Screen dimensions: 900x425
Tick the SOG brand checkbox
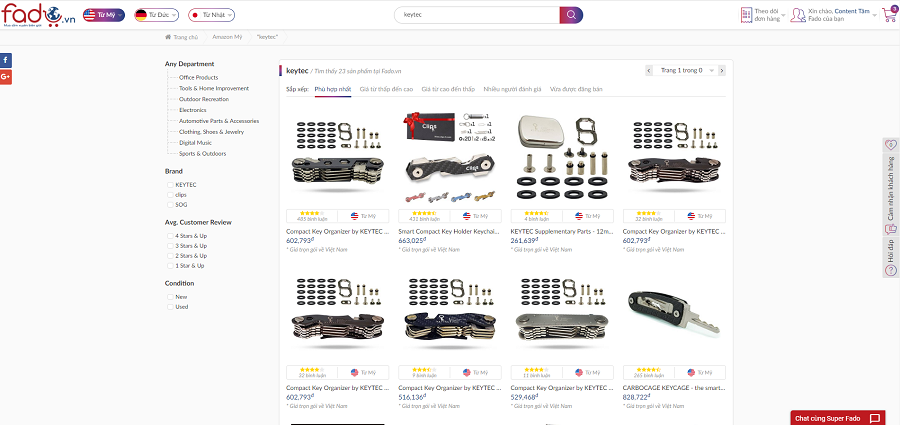point(170,204)
